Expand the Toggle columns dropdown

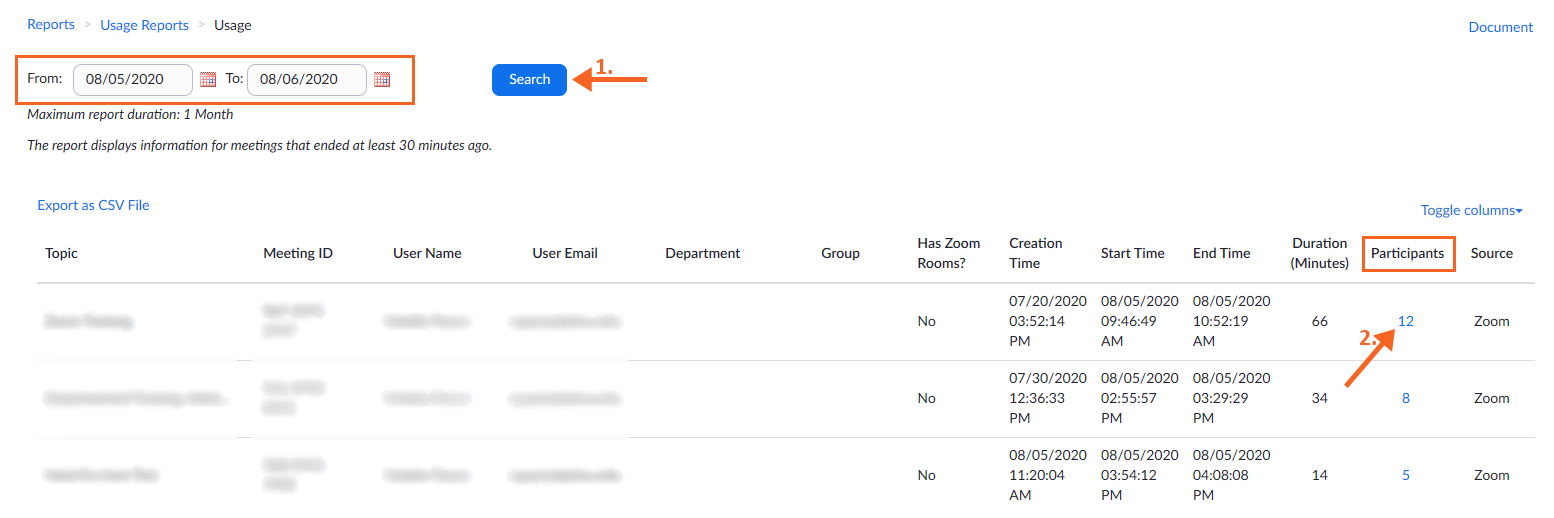coord(1471,211)
